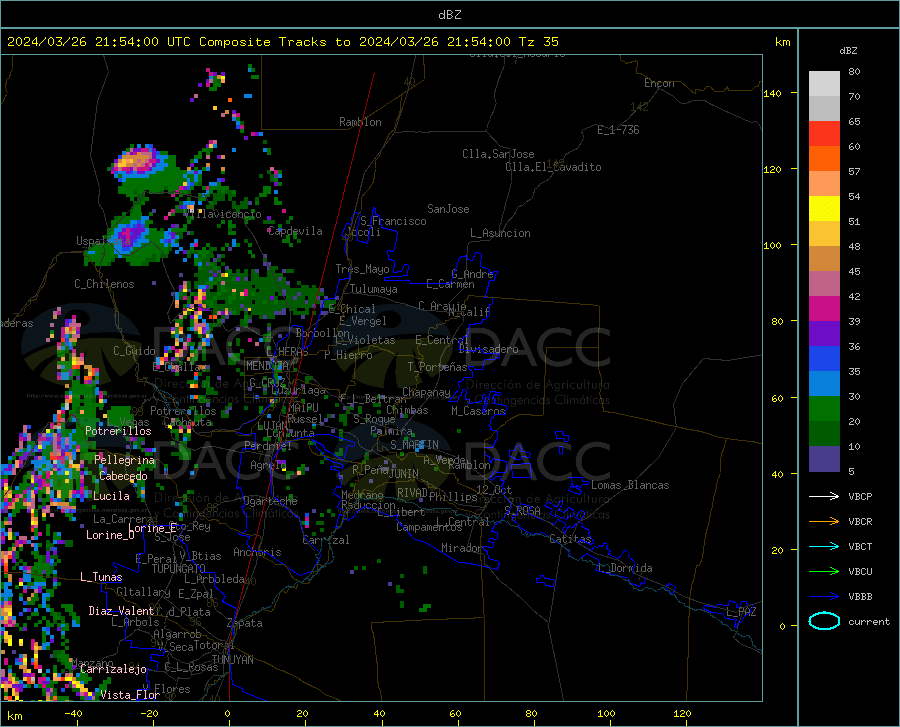Image resolution: width=900 pixels, height=727 pixels.
Task: Click the L_Dormida map label
Action: pyautogui.click(x=624, y=568)
